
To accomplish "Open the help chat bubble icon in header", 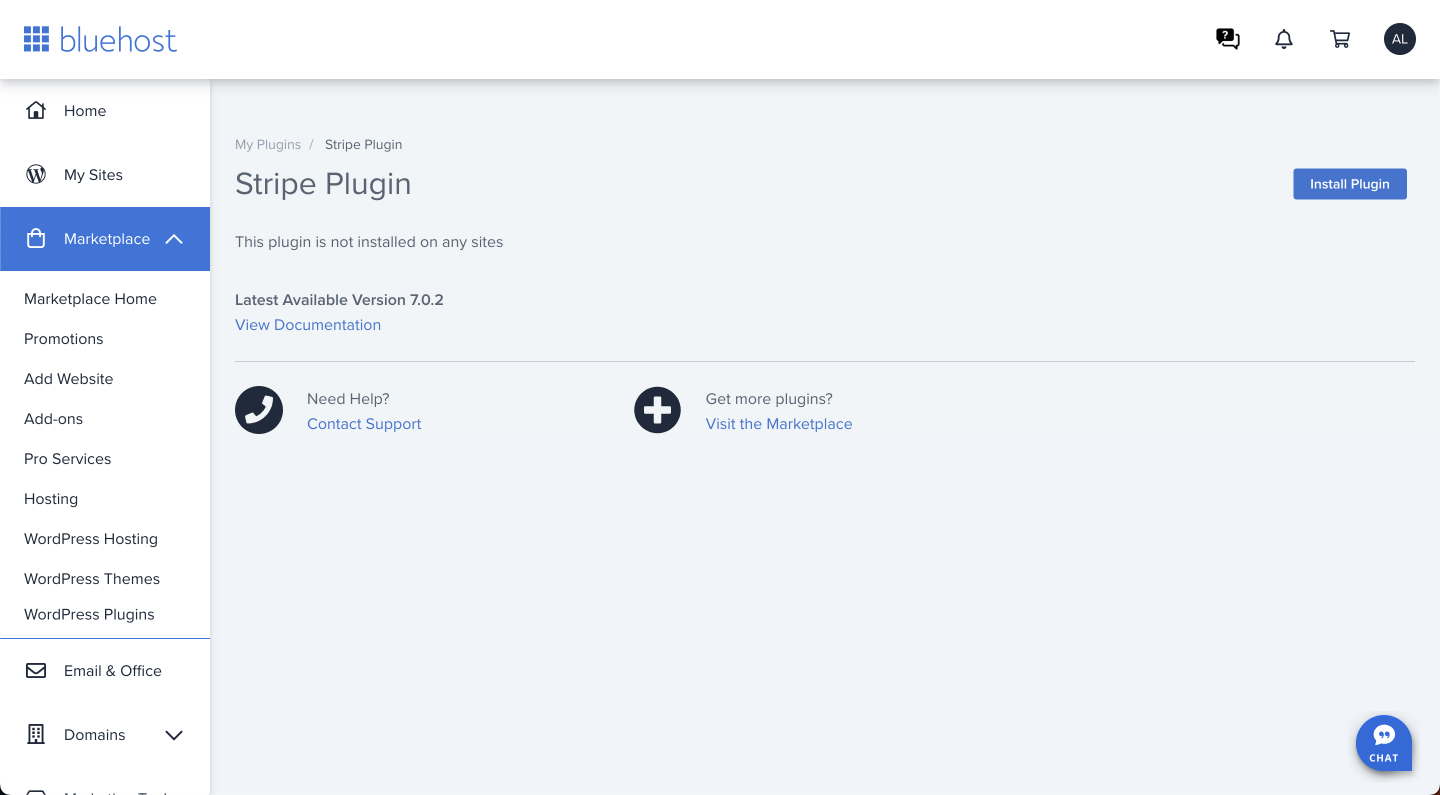I will 1228,39.
